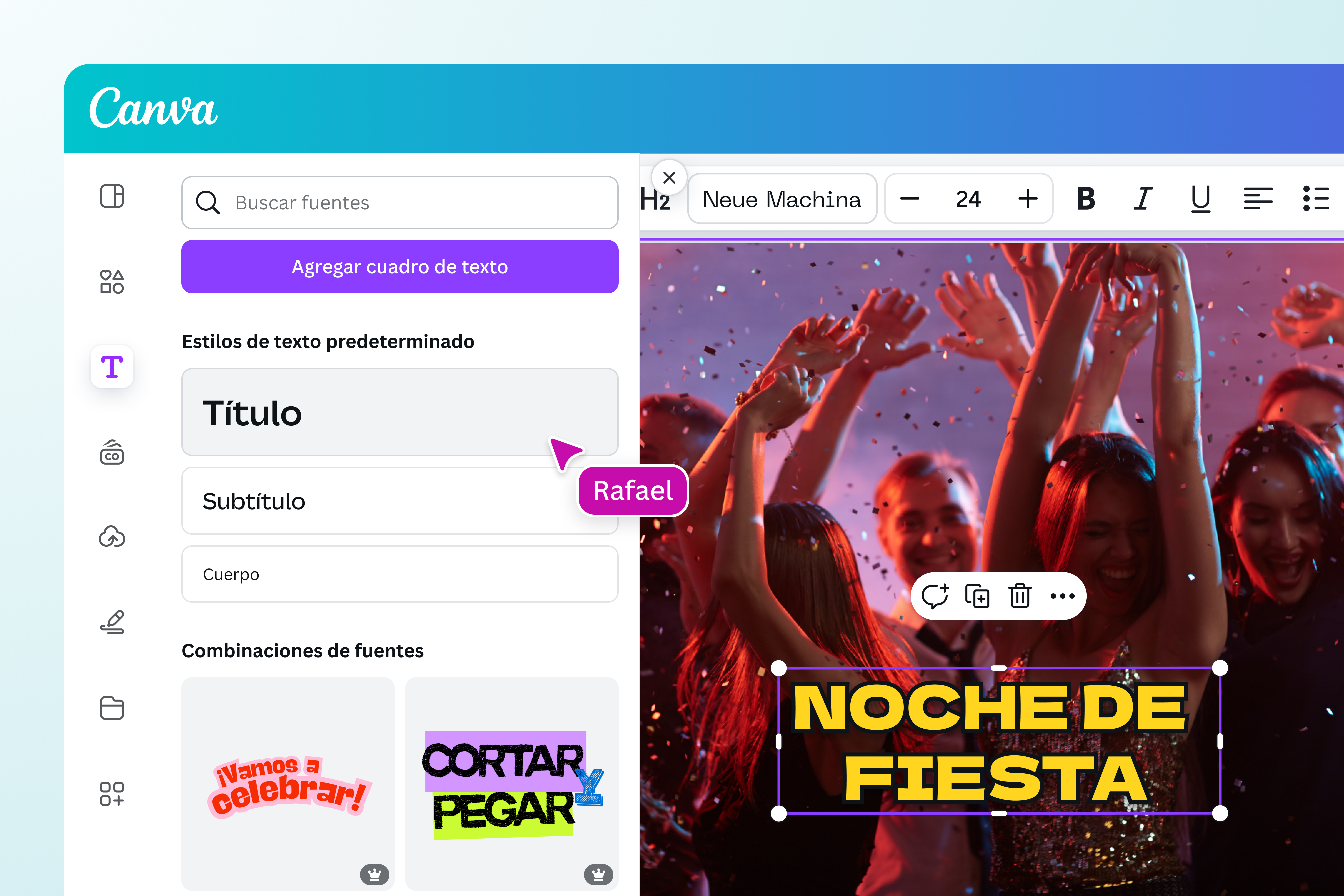
Task: Click the top-right text box resize handle
Action: tap(1220, 668)
